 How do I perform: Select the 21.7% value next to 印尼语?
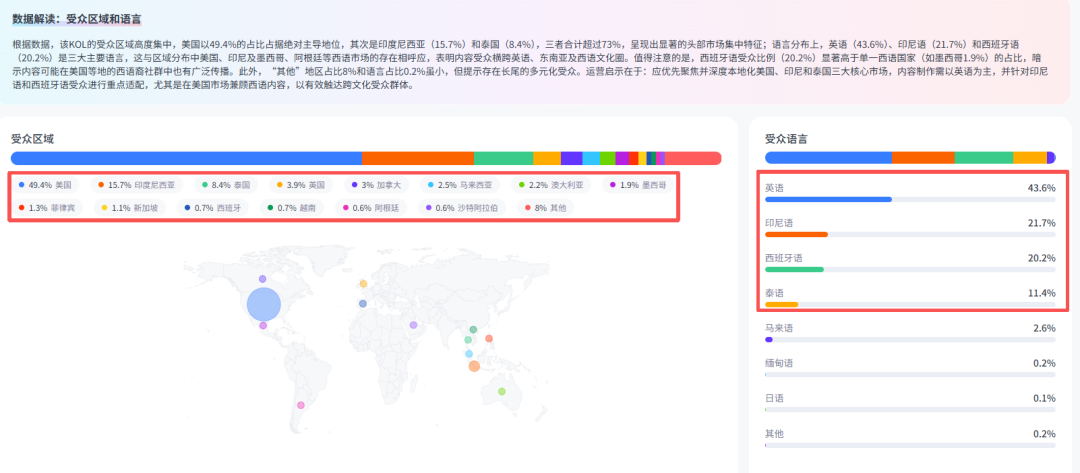(x=1041, y=223)
